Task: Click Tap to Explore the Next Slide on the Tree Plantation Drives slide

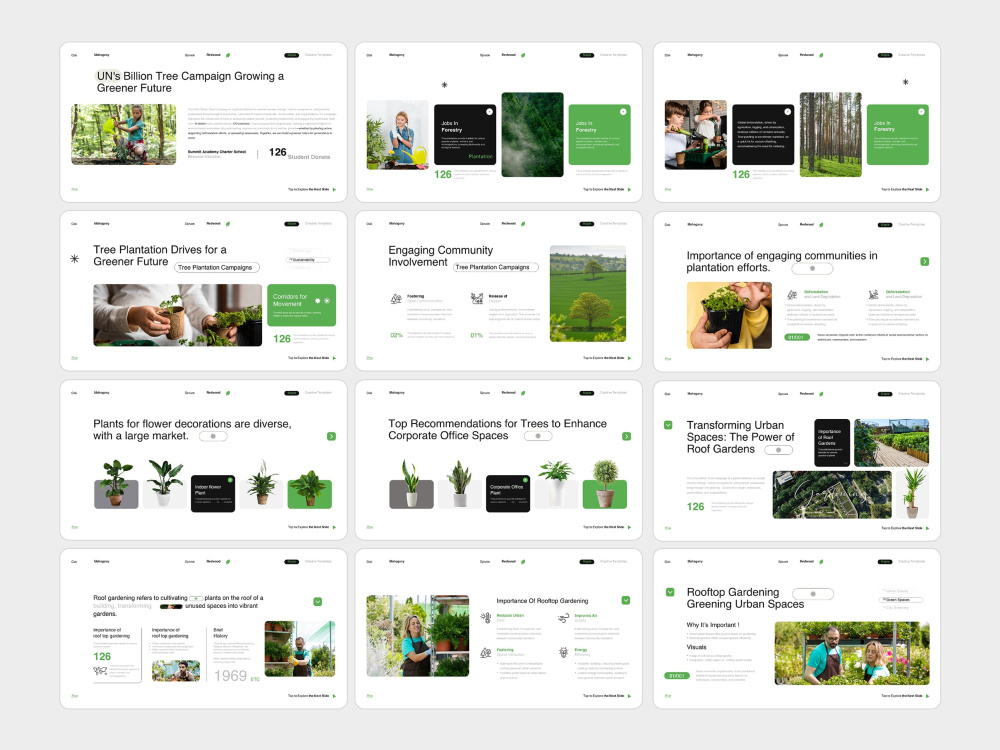Action: coord(309,358)
